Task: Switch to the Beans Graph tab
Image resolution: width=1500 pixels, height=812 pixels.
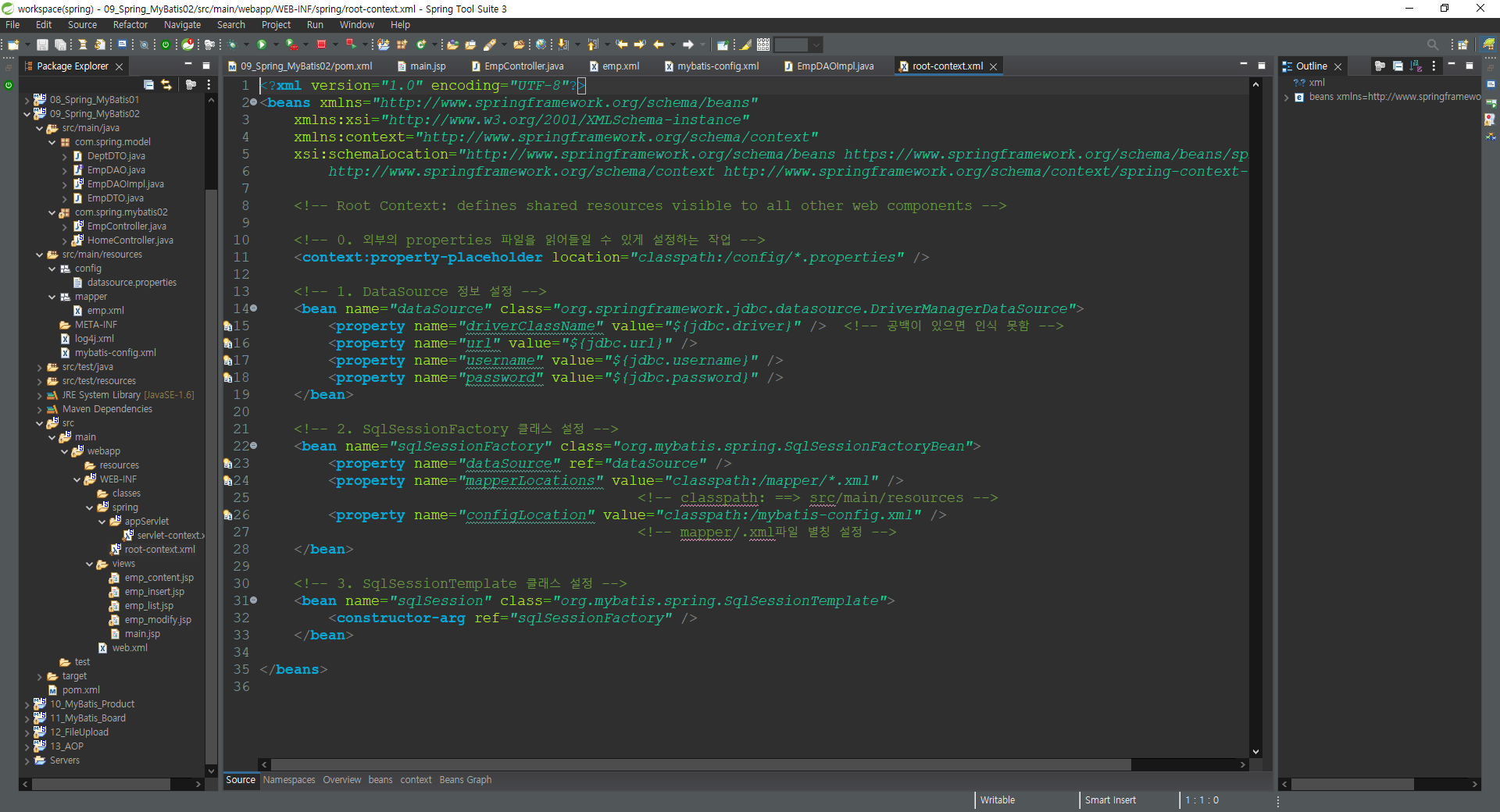Action: coord(466,780)
